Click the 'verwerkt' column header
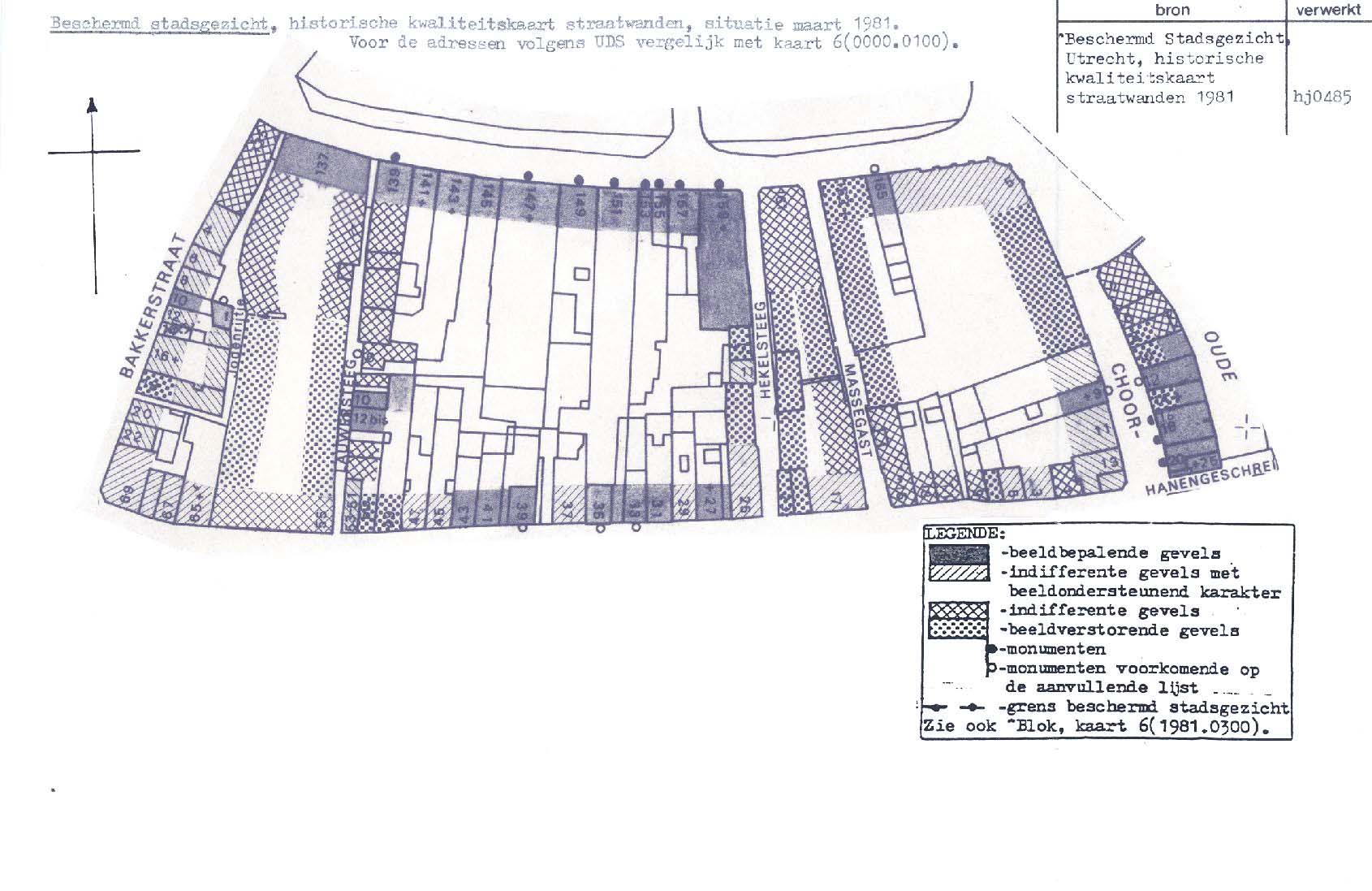 tap(1328, 10)
